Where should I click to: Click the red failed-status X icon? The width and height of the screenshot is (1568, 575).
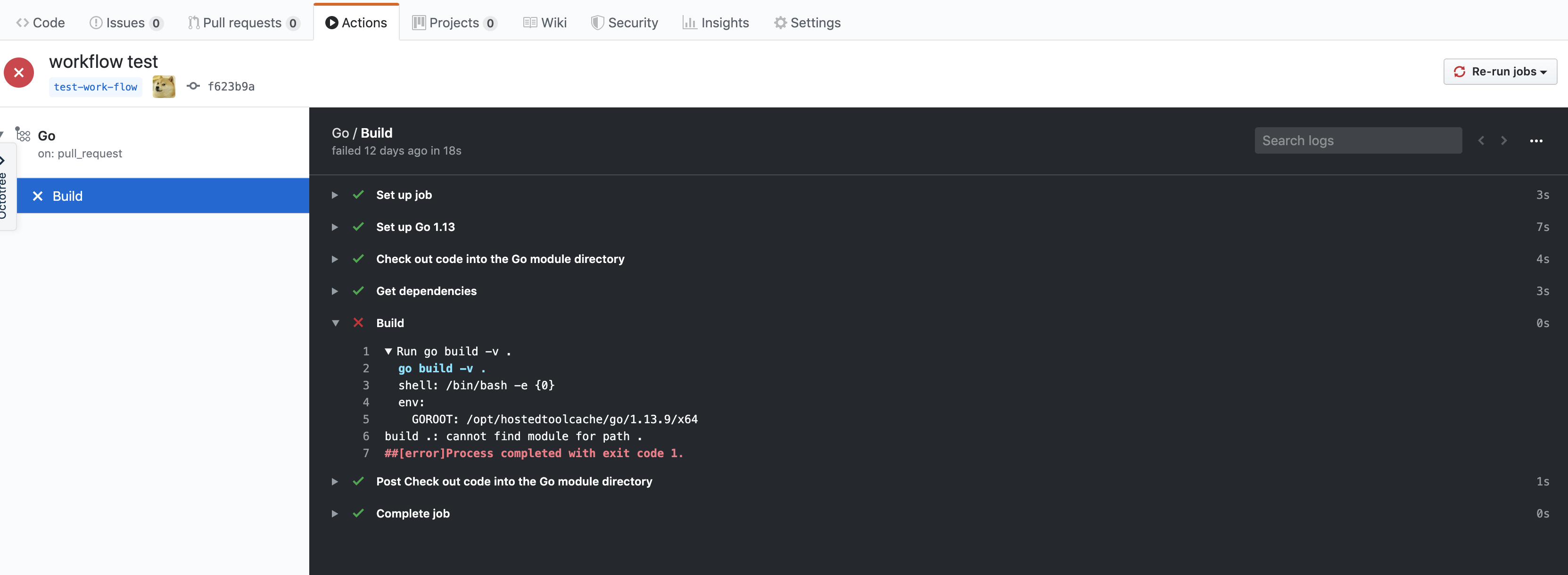(x=19, y=73)
